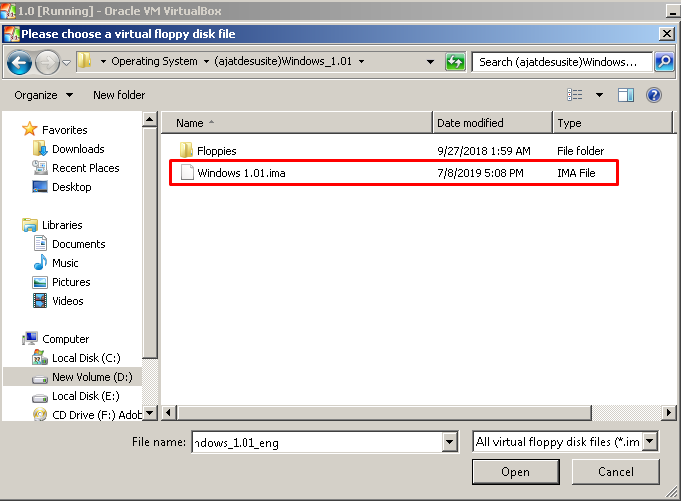Open Downloads in Favorites
Image resolution: width=681 pixels, height=501 pixels.
point(78,149)
